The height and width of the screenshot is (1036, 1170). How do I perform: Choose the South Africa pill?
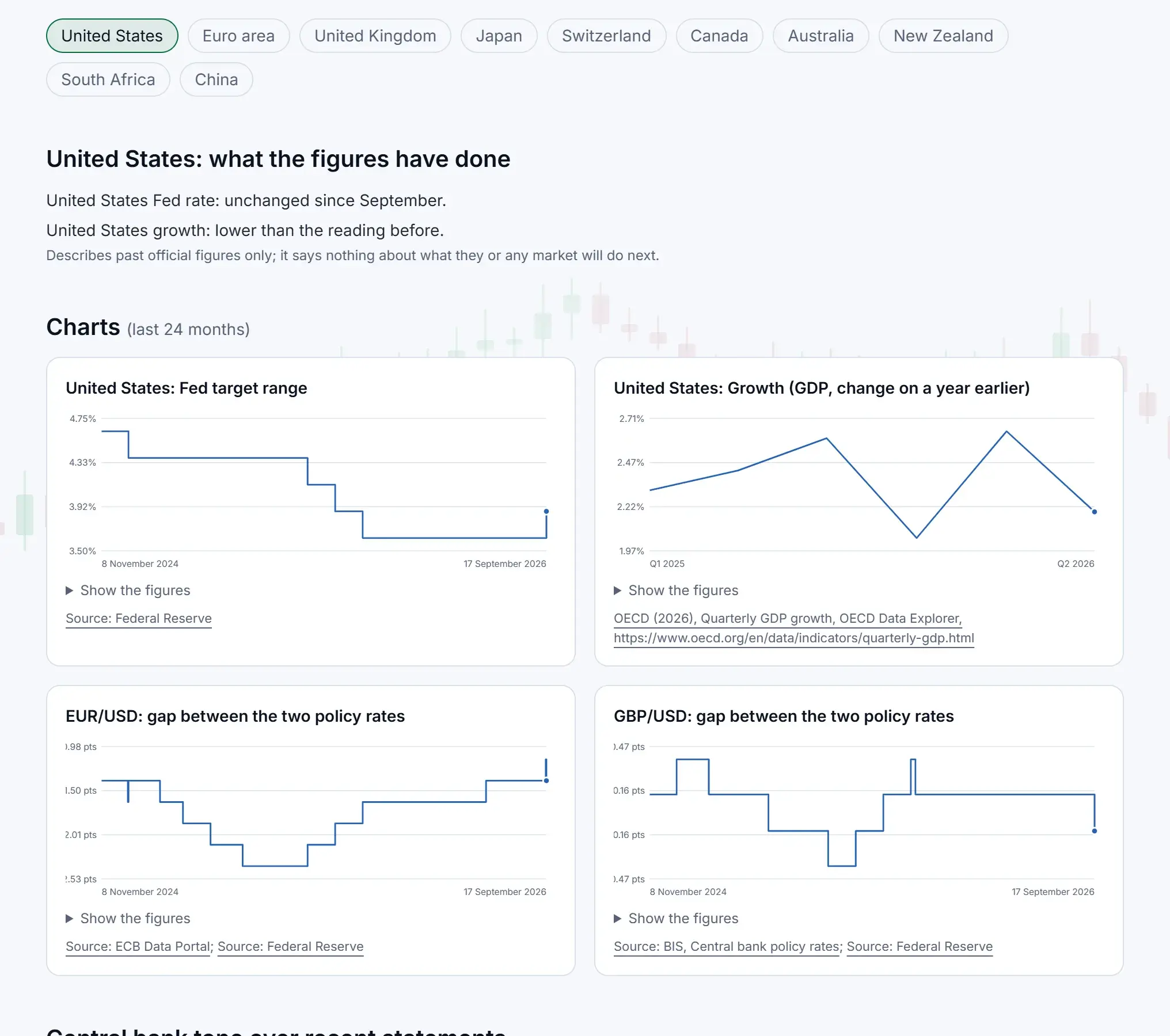pos(108,79)
